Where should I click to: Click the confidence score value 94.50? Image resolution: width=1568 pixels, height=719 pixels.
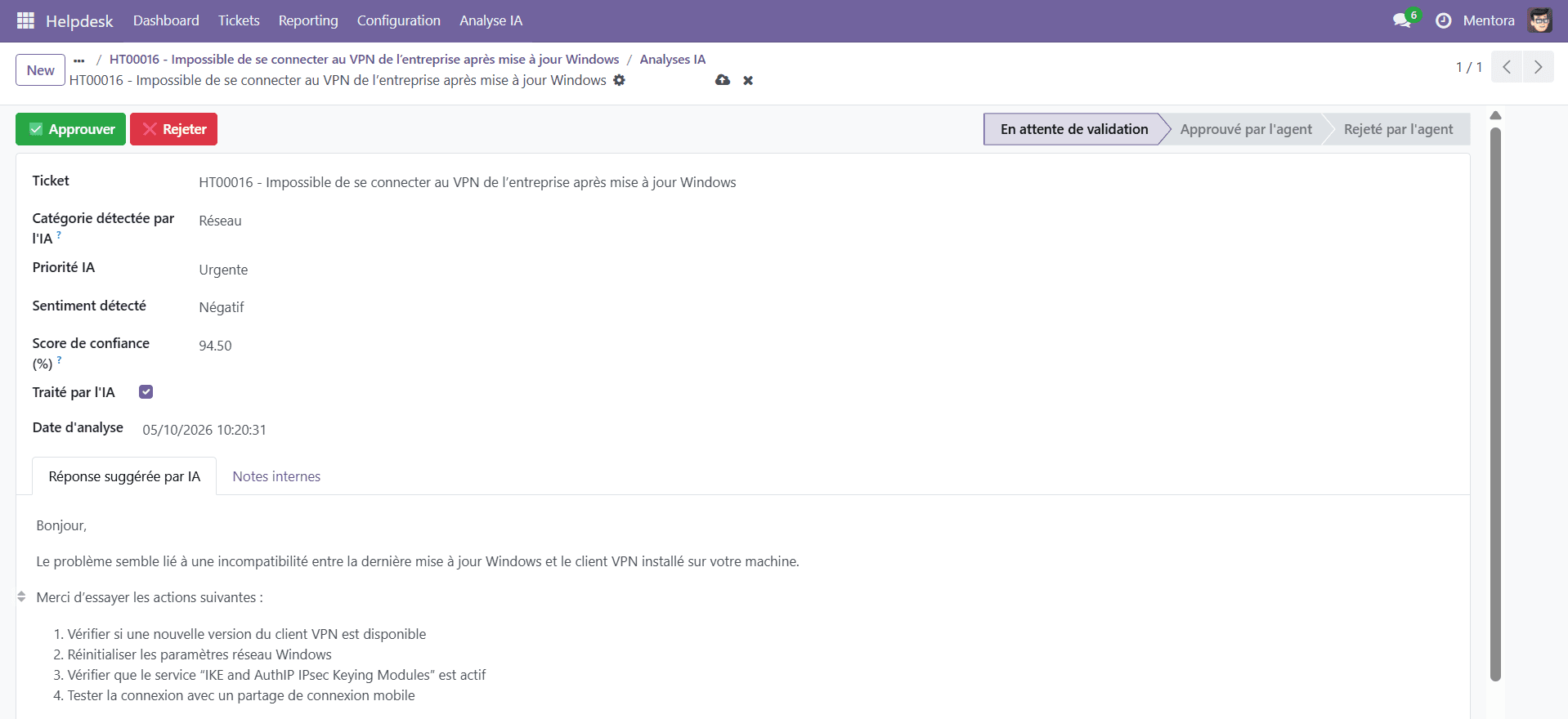pos(215,346)
